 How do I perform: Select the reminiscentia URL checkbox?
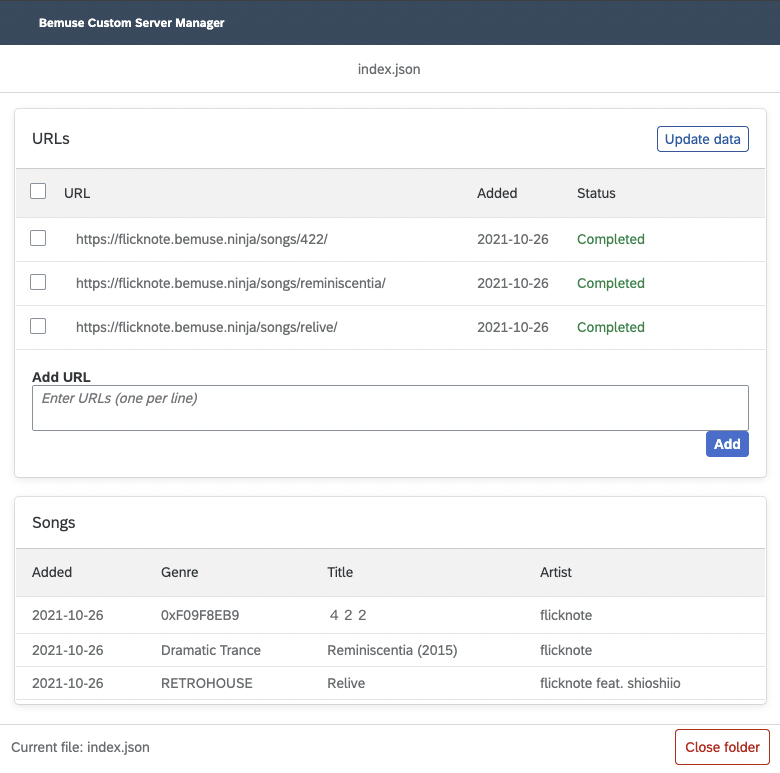click(x=38, y=283)
